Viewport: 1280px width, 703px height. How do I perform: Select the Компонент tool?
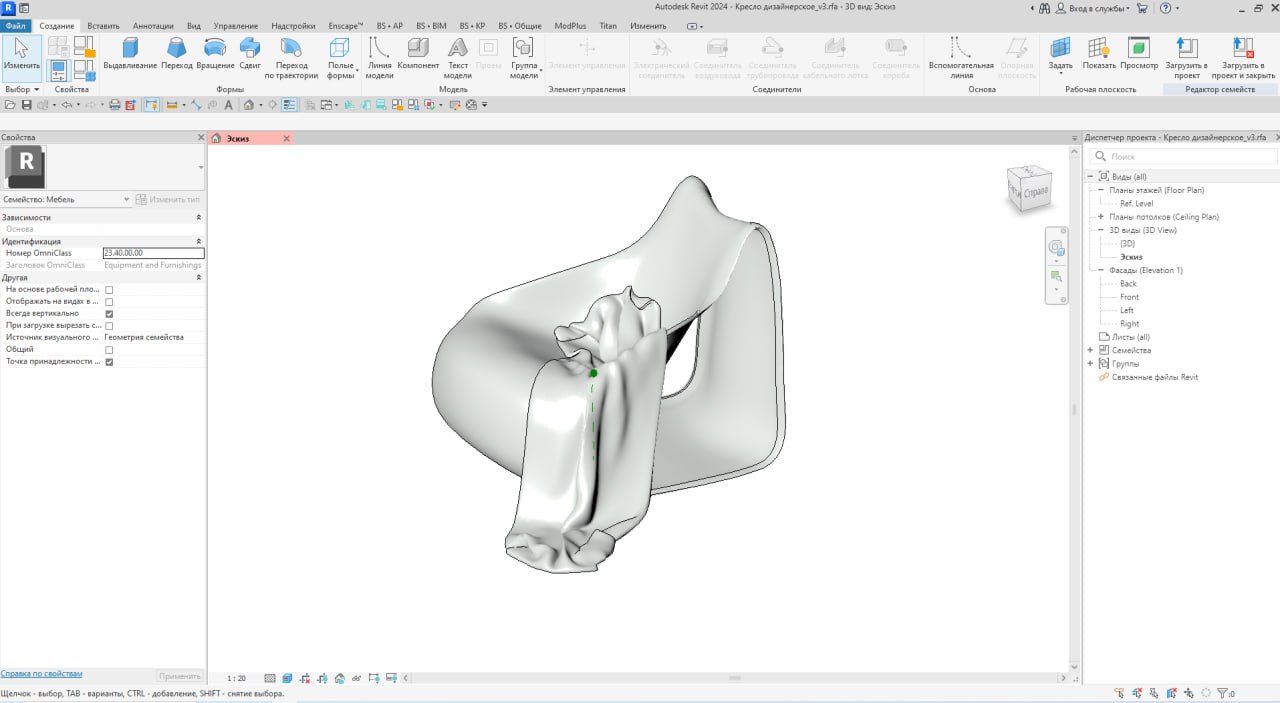pos(418,55)
